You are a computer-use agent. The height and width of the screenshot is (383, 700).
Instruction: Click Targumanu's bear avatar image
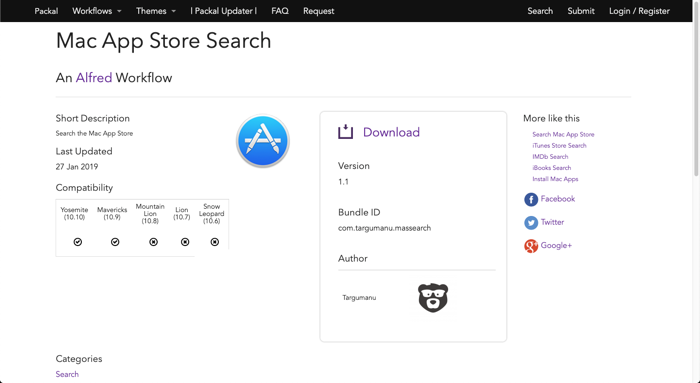[x=433, y=298]
